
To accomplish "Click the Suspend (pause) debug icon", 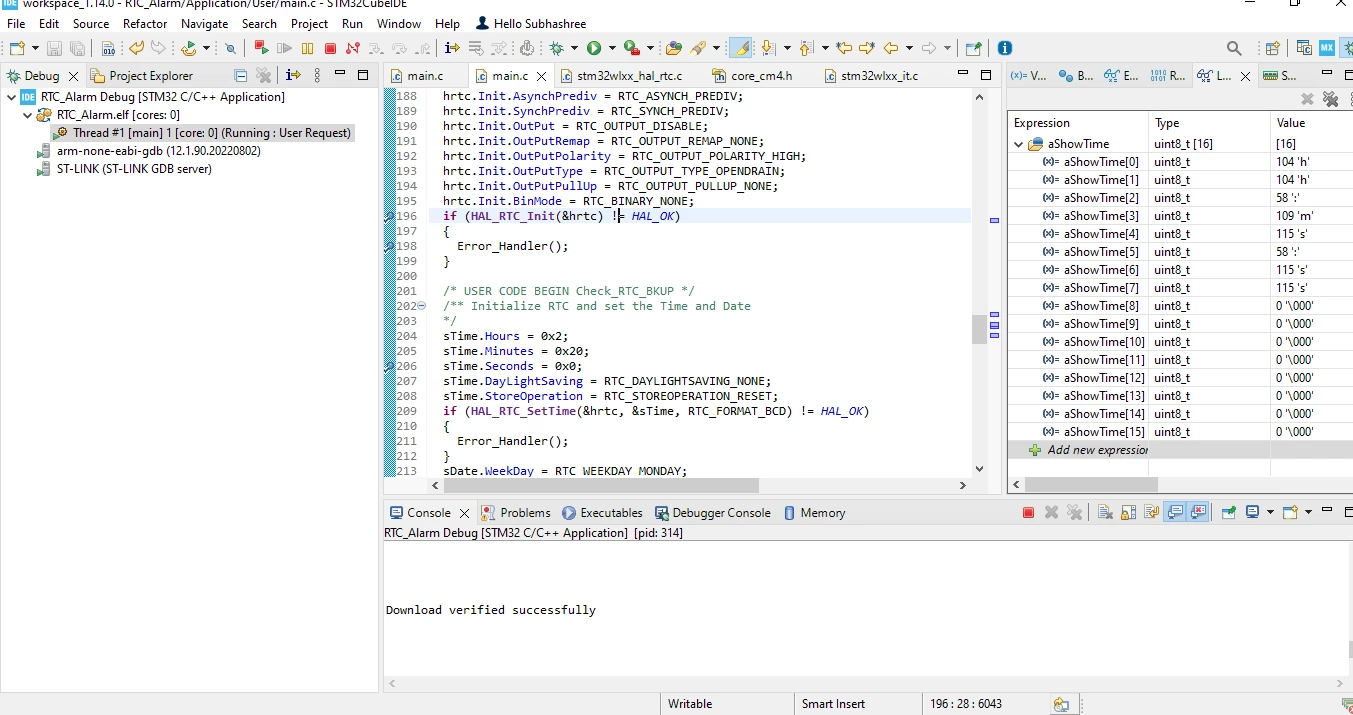I will tap(307, 48).
